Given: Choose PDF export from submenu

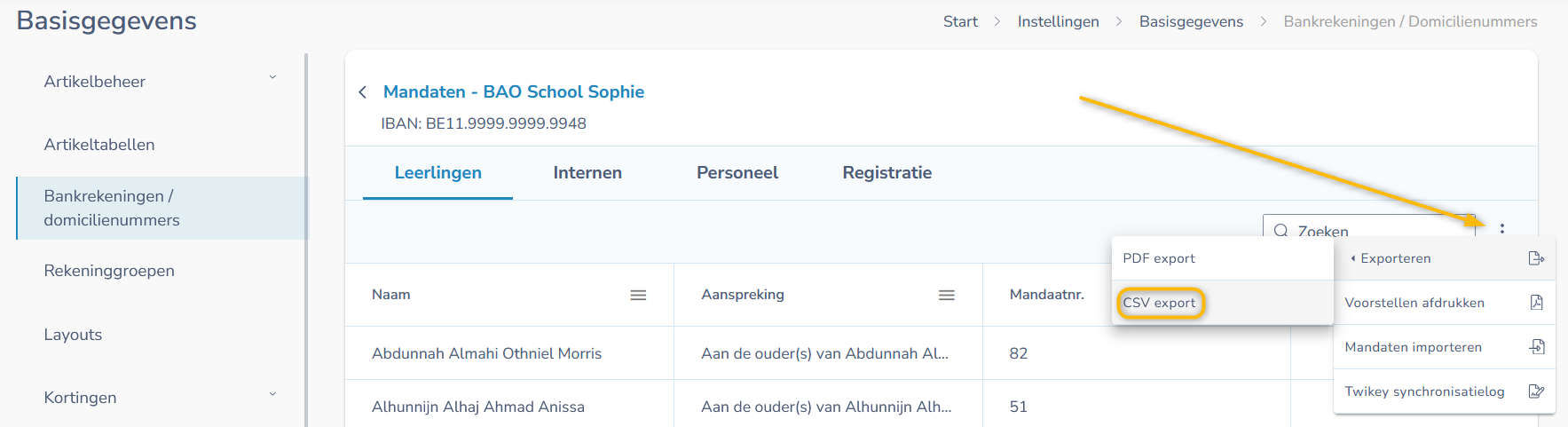Looking at the screenshot, I should [1159, 258].
